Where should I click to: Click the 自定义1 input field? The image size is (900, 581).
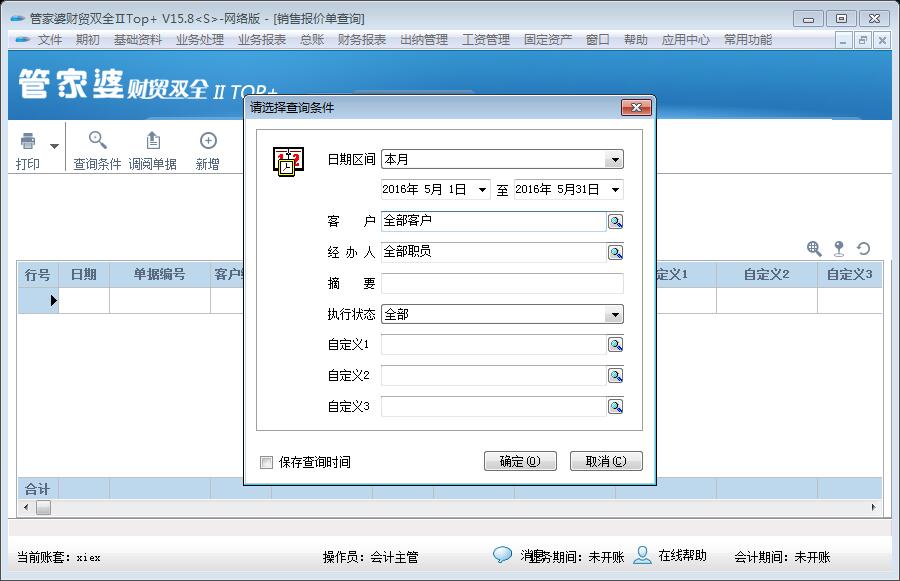pyautogui.click(x=494, y=344)
